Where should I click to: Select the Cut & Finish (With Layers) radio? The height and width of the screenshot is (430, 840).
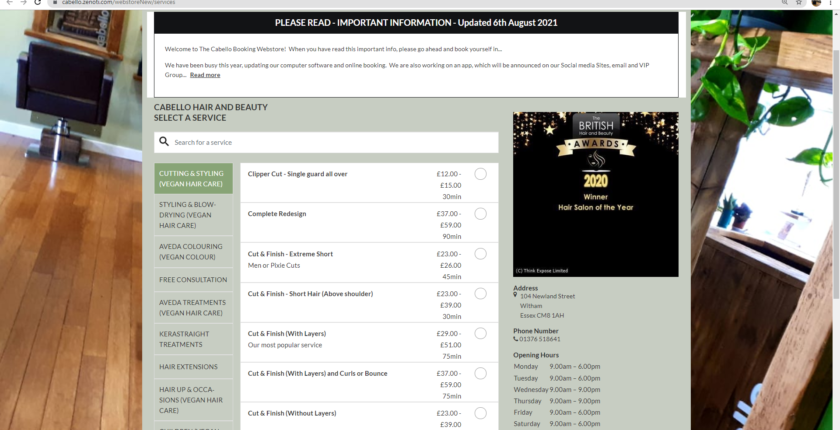click(481, 334)
